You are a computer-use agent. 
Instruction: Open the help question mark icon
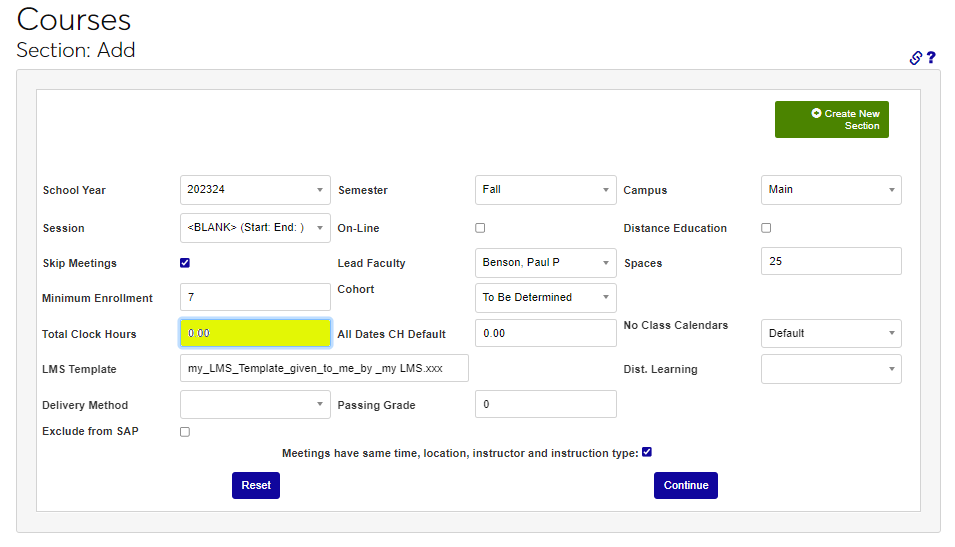pos(931,58)
